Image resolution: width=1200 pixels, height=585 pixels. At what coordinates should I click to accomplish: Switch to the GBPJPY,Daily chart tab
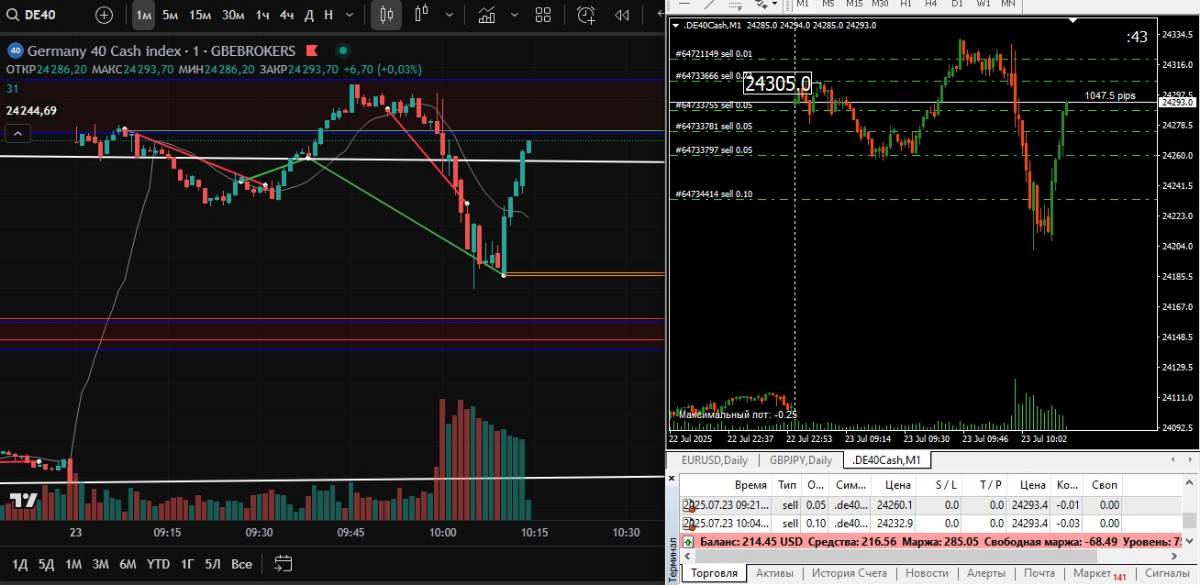(x=801, y=460)
